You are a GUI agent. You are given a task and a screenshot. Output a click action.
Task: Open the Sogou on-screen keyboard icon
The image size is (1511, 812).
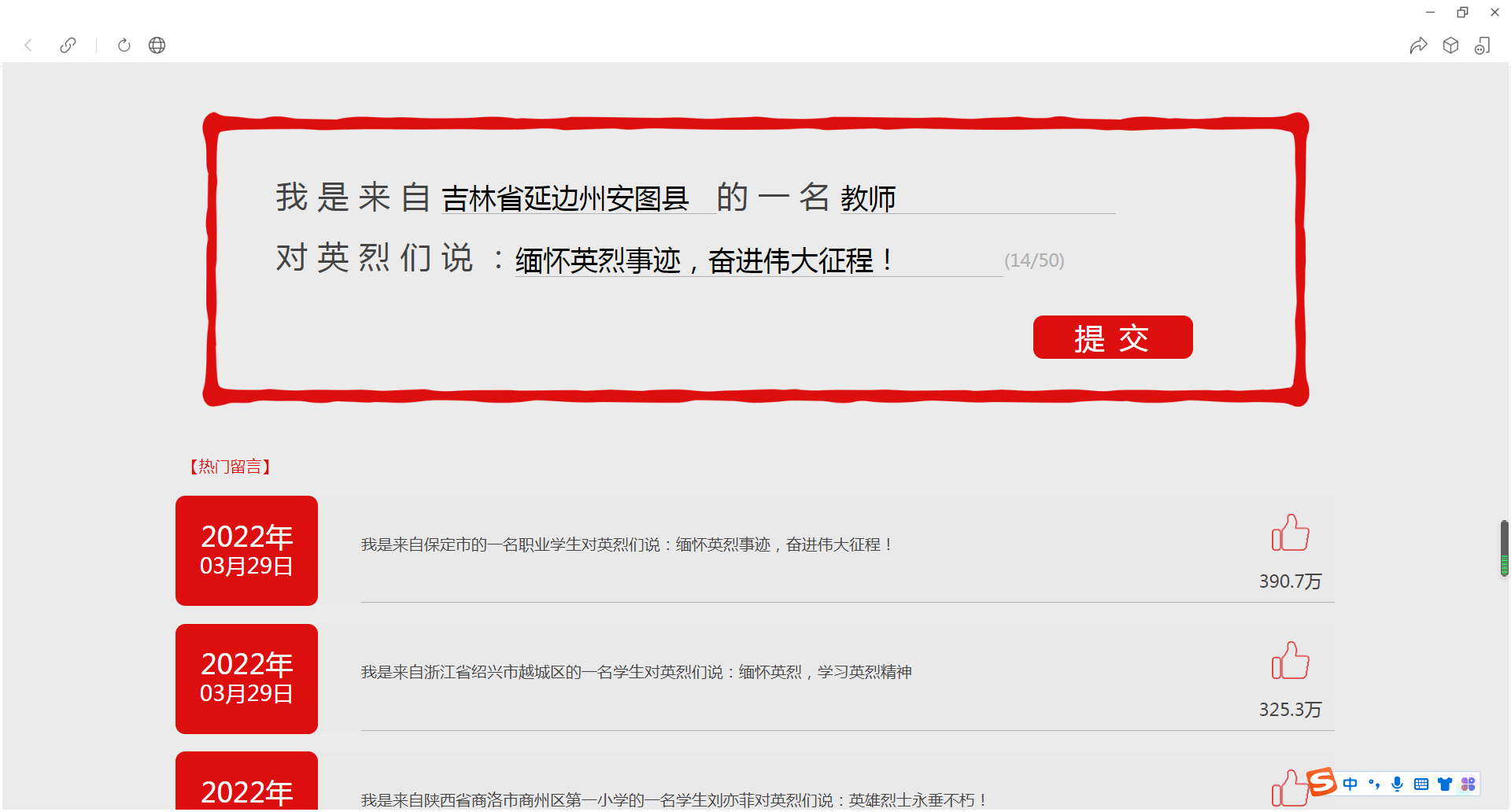(1421, 784)
